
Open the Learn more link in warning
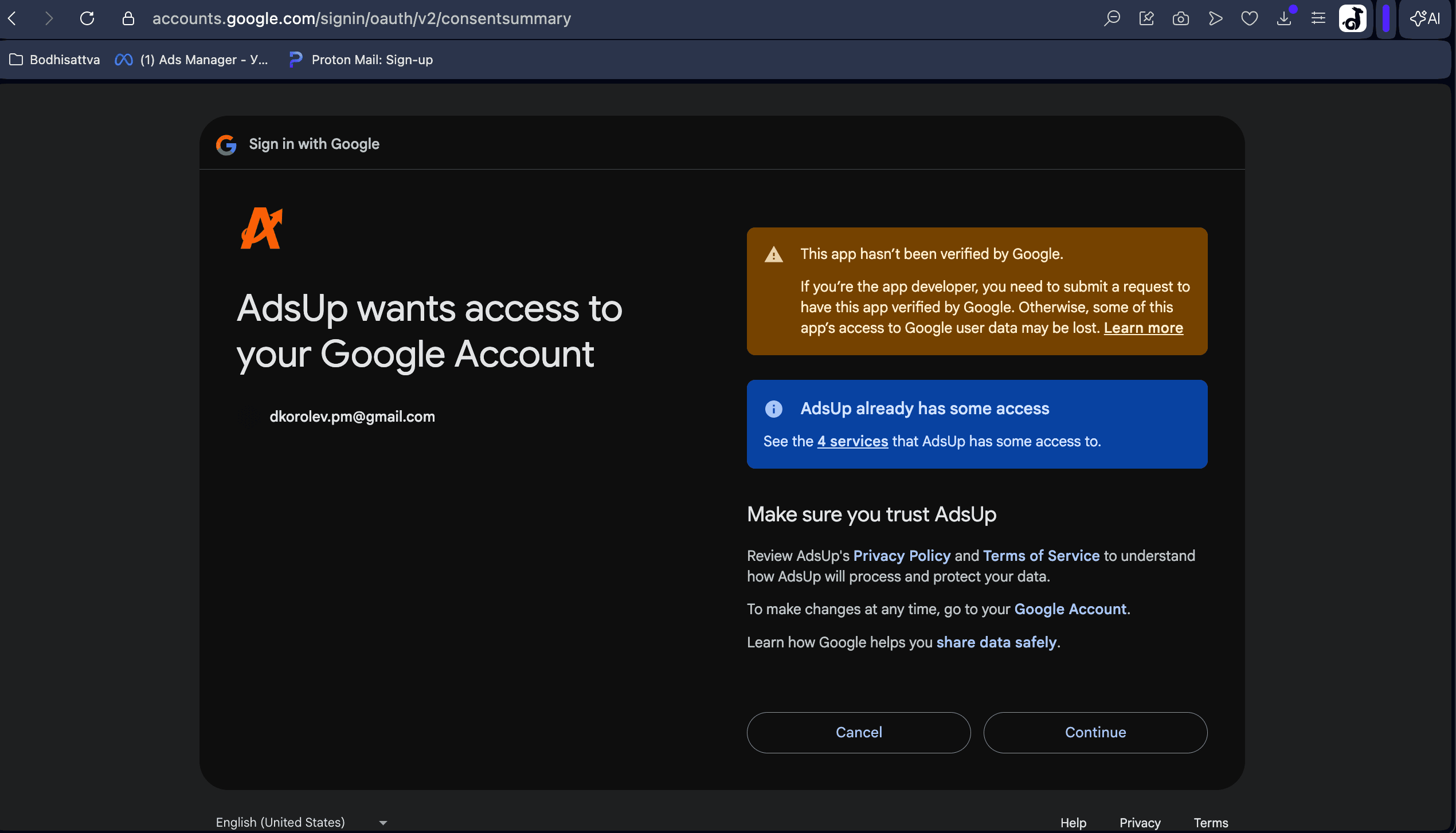[x=1144, y=328]
